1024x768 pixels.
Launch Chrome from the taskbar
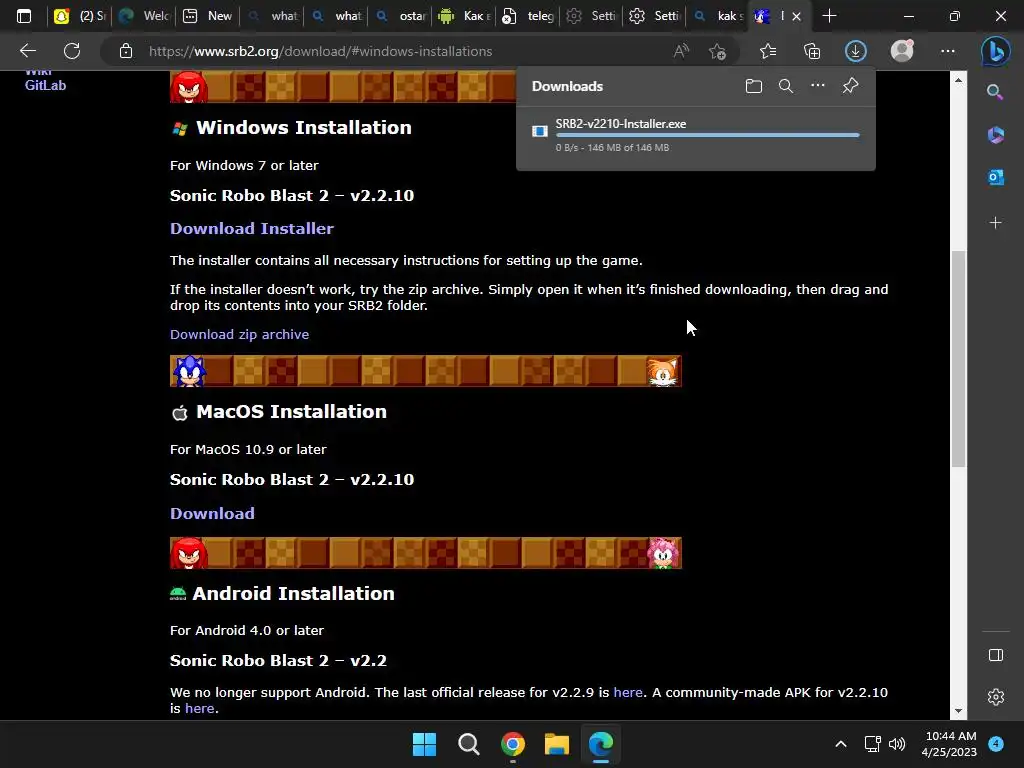[x=513, y=744]
